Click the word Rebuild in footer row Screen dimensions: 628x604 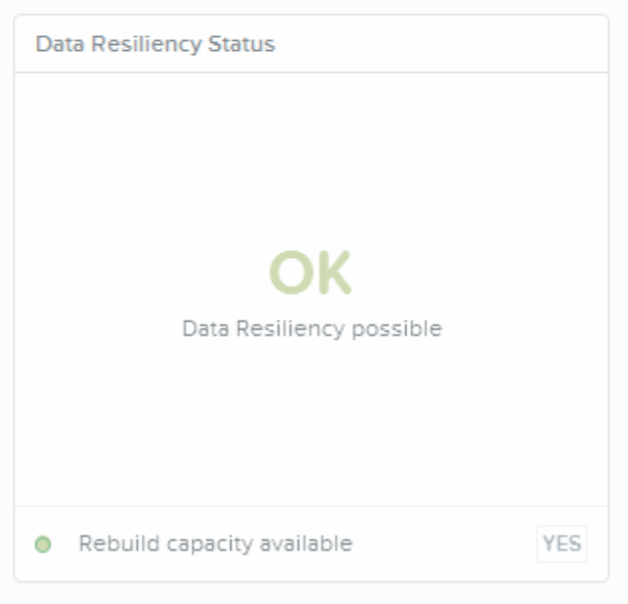tap(119, 543)
